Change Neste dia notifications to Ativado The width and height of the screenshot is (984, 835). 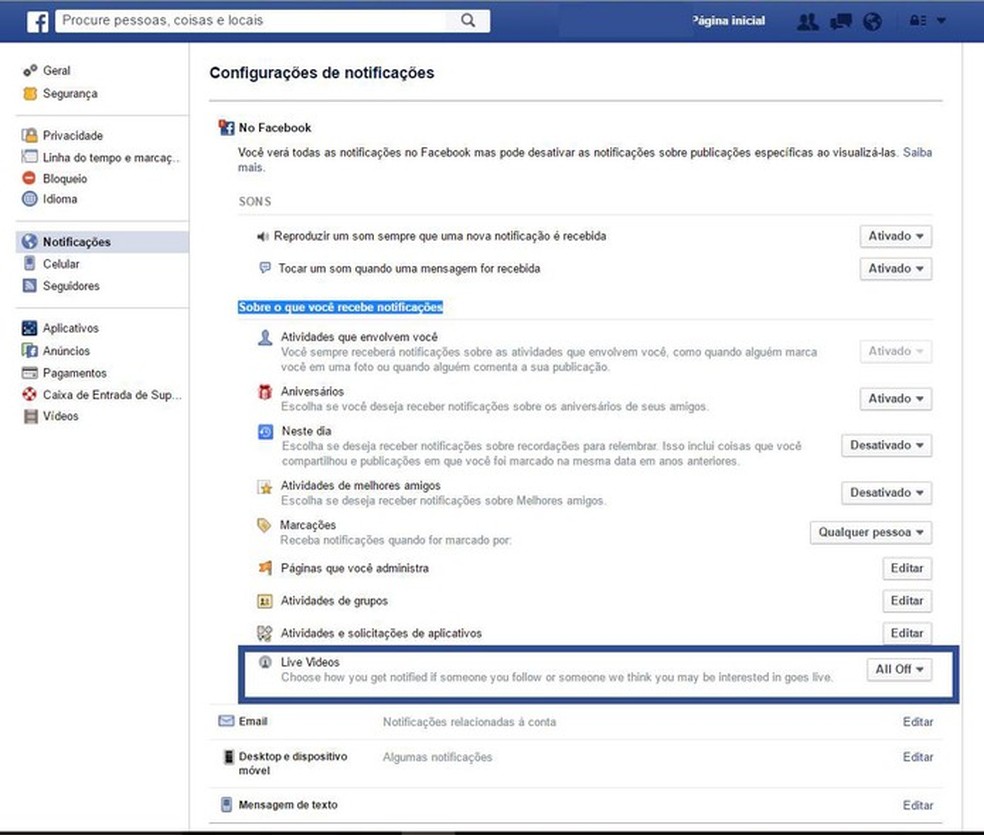(x=885, y=445)
